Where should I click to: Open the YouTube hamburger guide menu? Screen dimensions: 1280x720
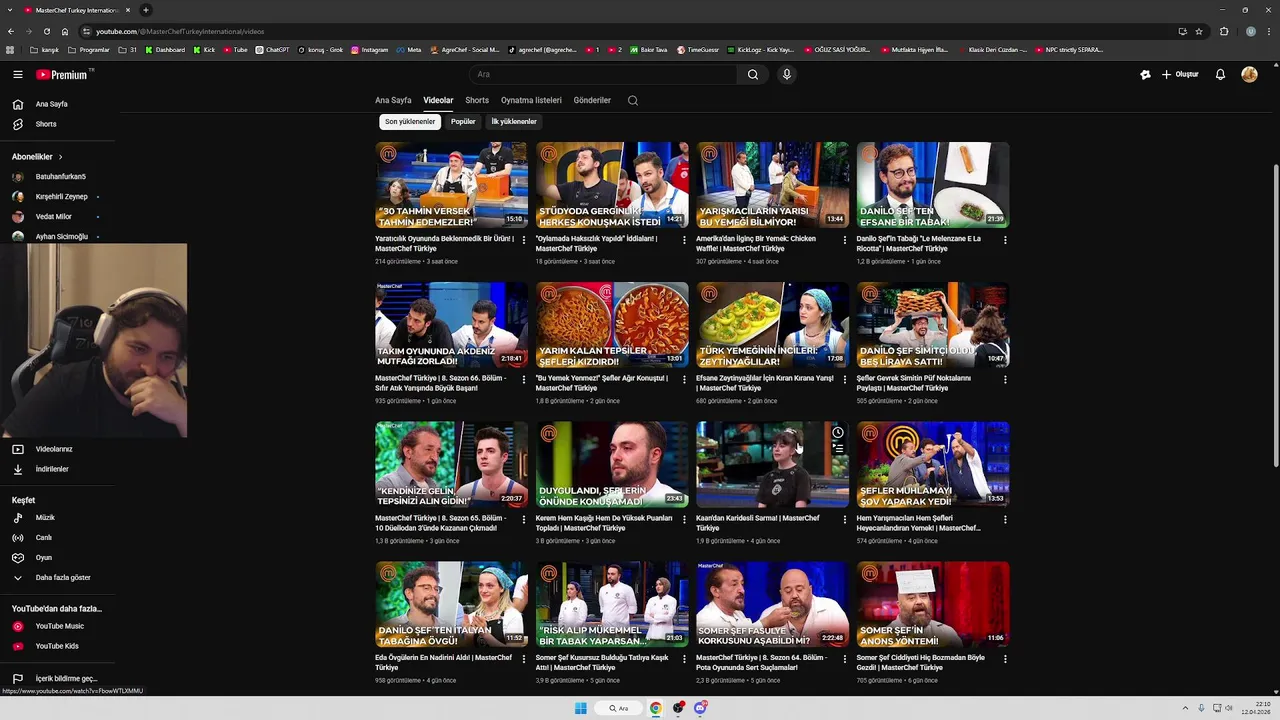tap(17, 74)
